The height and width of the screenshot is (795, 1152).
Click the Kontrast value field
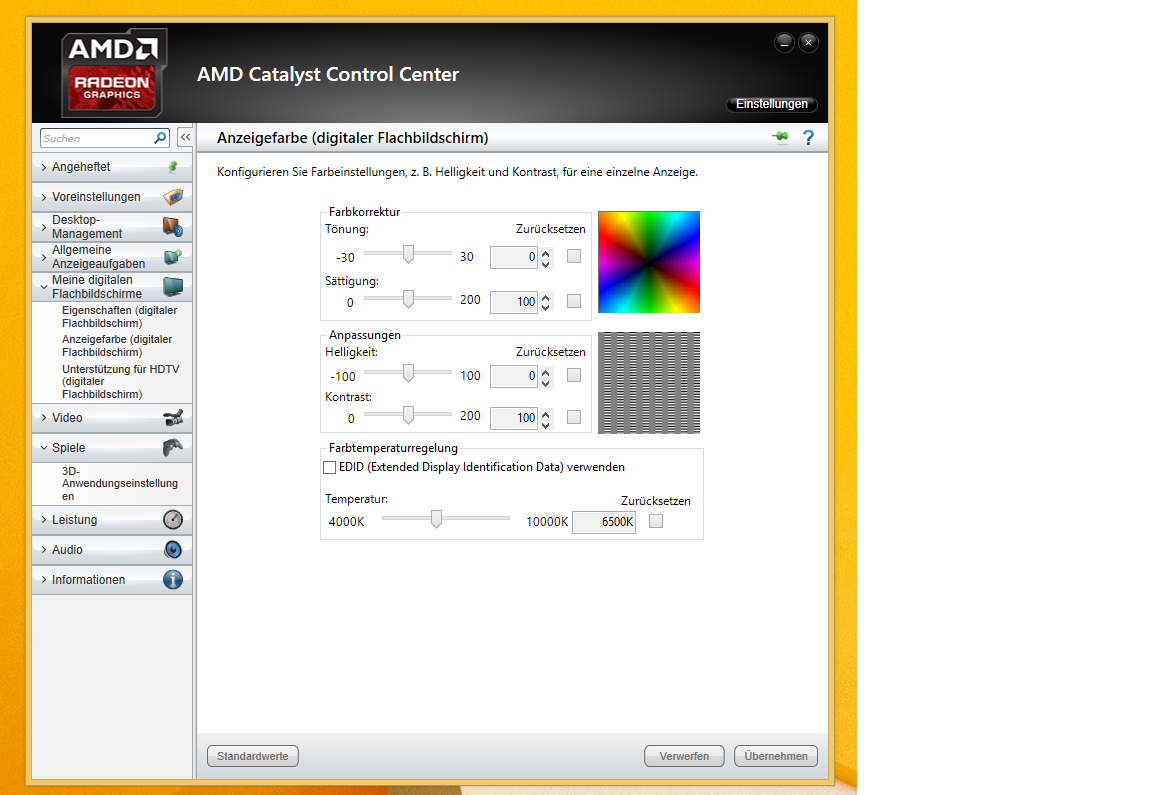tap(514, 418)
